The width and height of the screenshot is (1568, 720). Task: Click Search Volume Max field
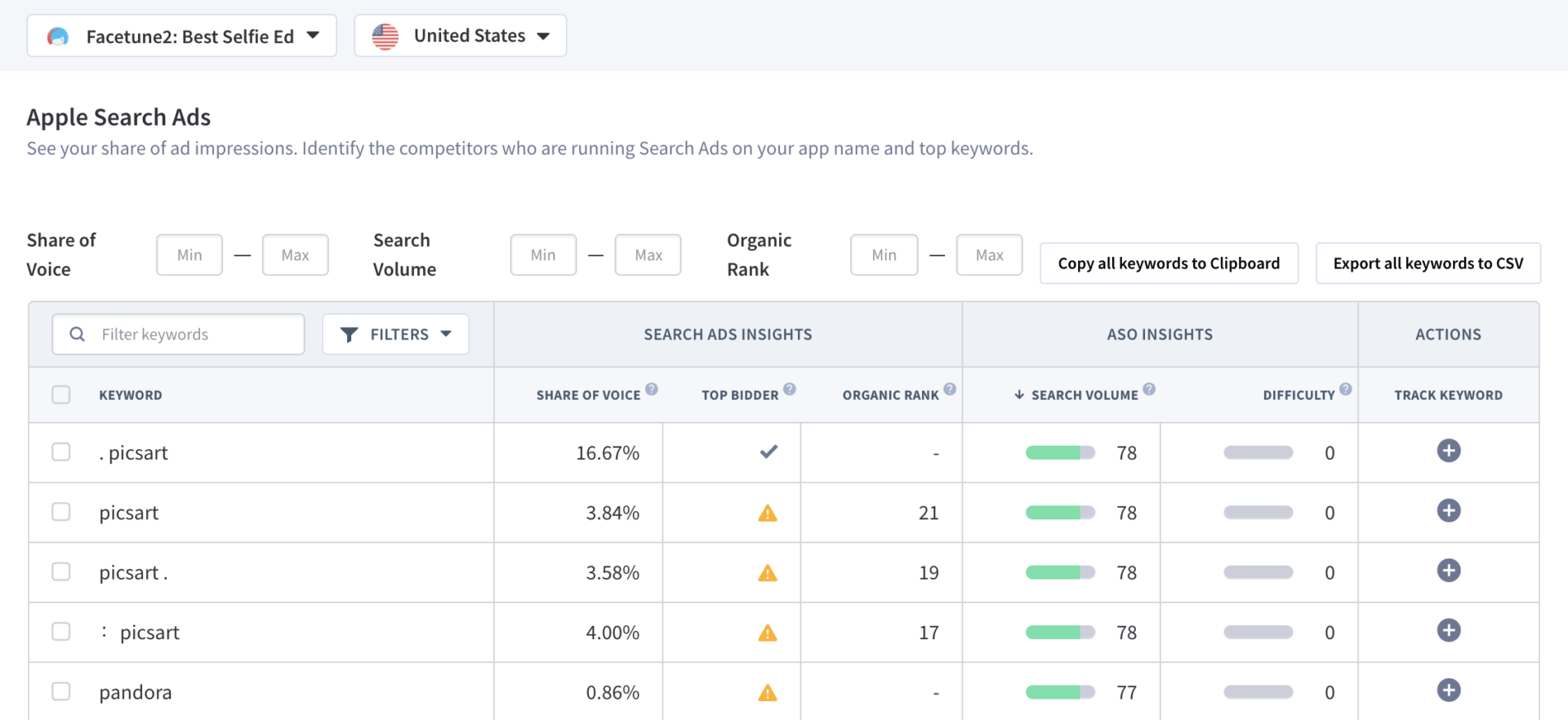point(648,255)
